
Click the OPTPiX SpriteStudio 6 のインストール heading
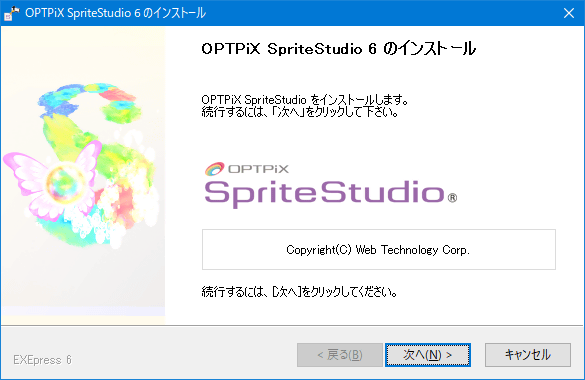338,48
